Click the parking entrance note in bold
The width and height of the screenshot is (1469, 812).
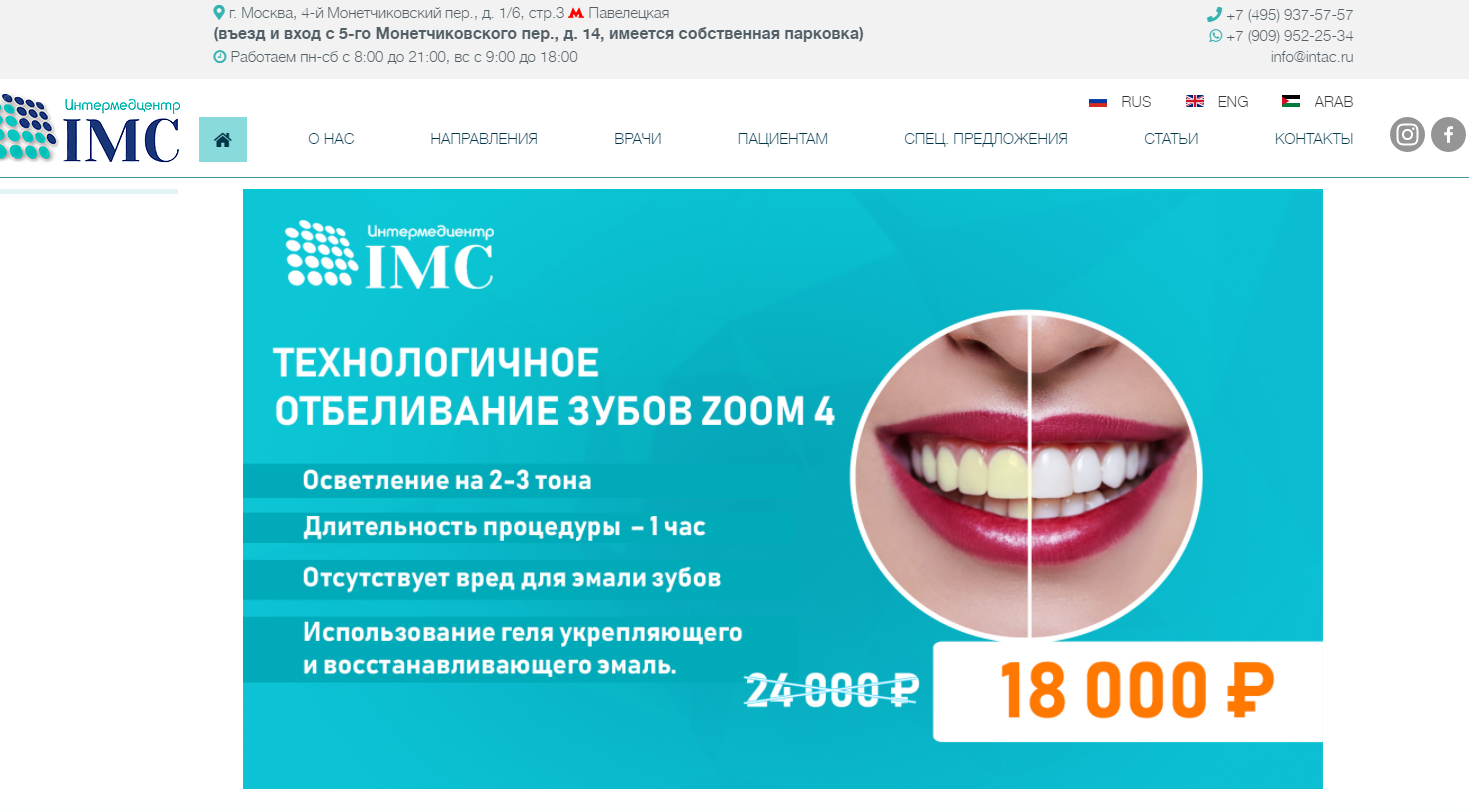click(x=539, y=34)
